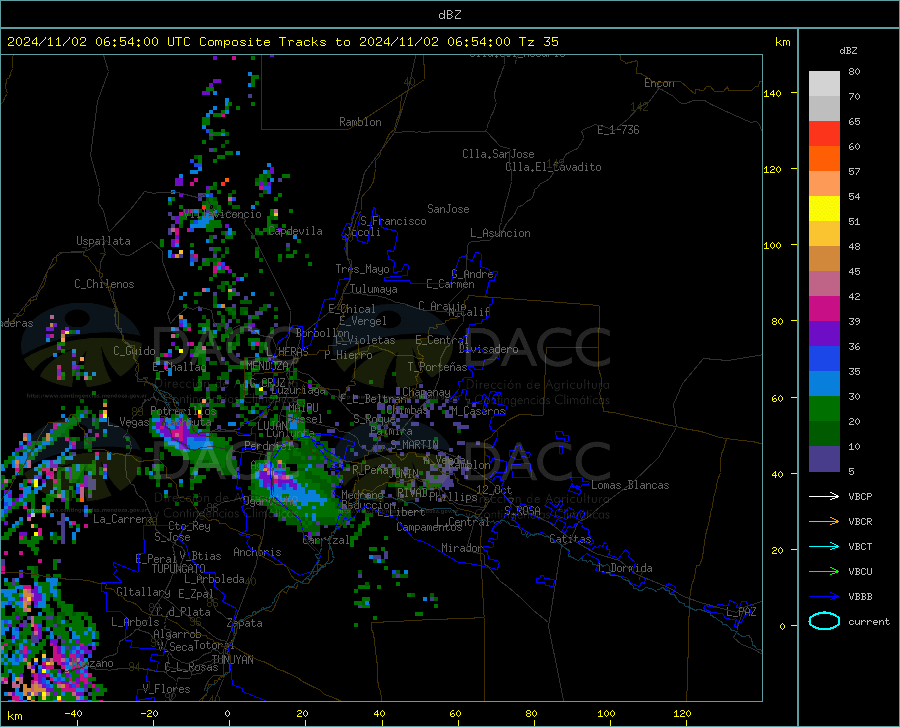This screenshot has width=900, height=727.
Task: Click the 'S_MARTIN' map label
Action: click(x=414, y=444)
